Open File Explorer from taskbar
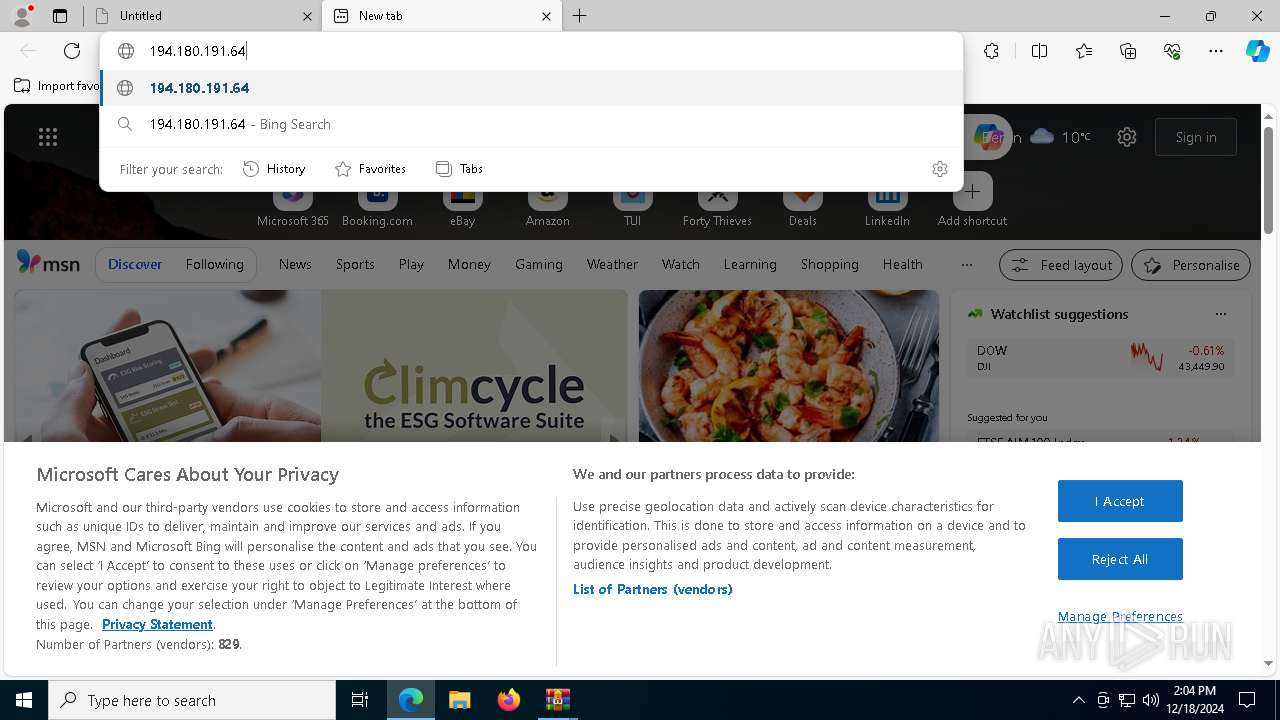This screenshot has width=1280, height=720. pyautogui.click(x=459, y=700)
